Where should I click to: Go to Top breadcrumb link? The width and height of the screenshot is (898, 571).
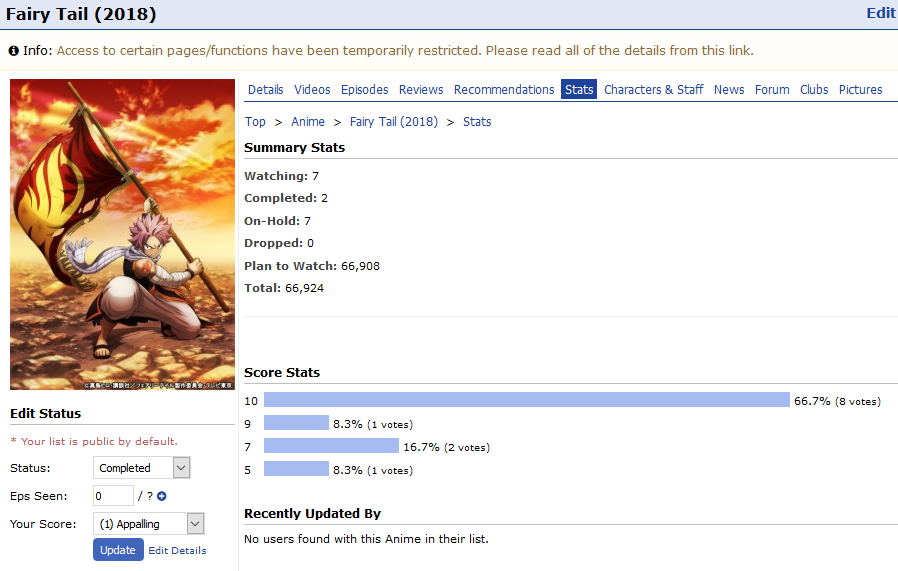[x=255, y=122]
